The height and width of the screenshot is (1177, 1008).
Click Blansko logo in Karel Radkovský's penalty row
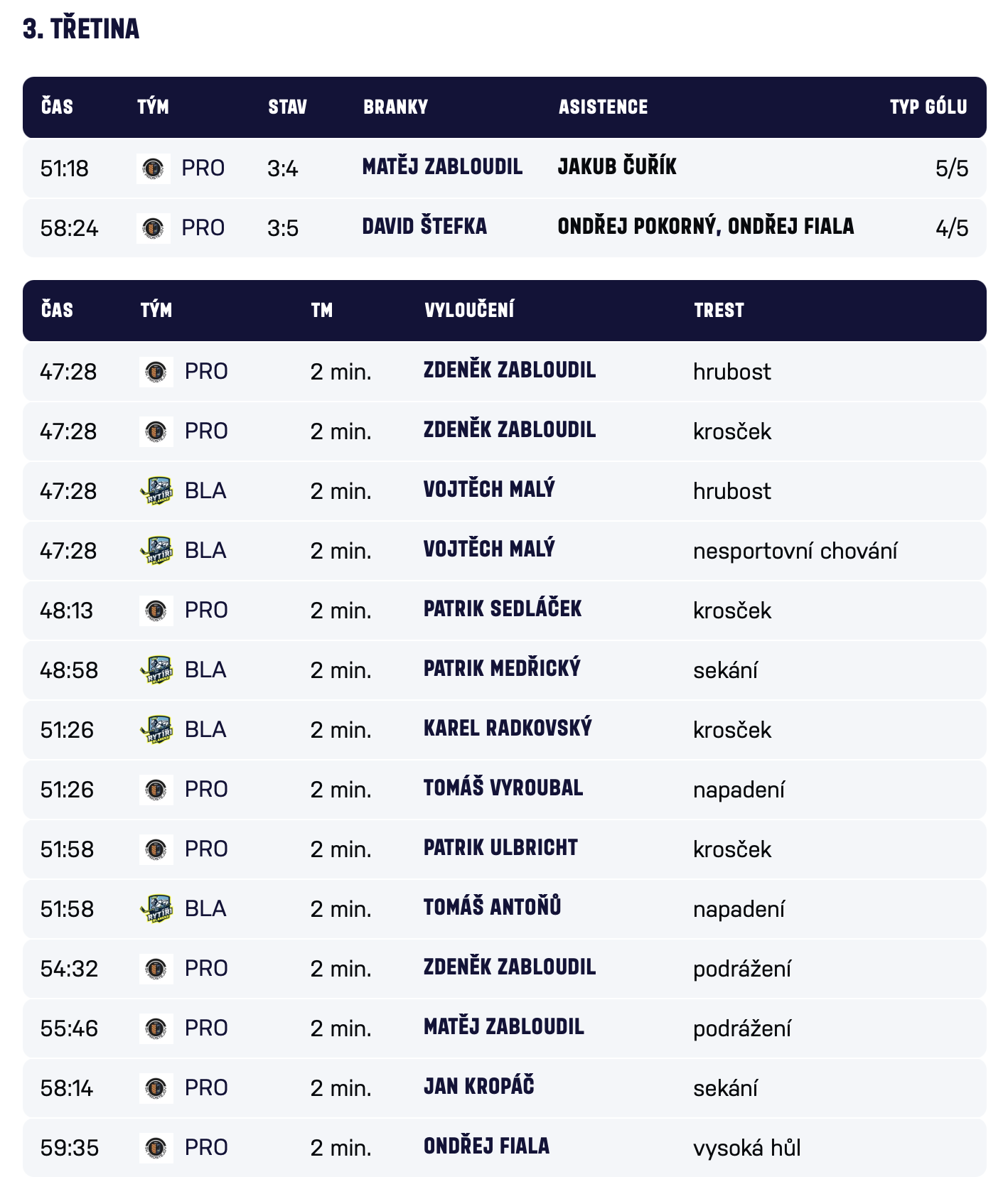pos(156,730)
